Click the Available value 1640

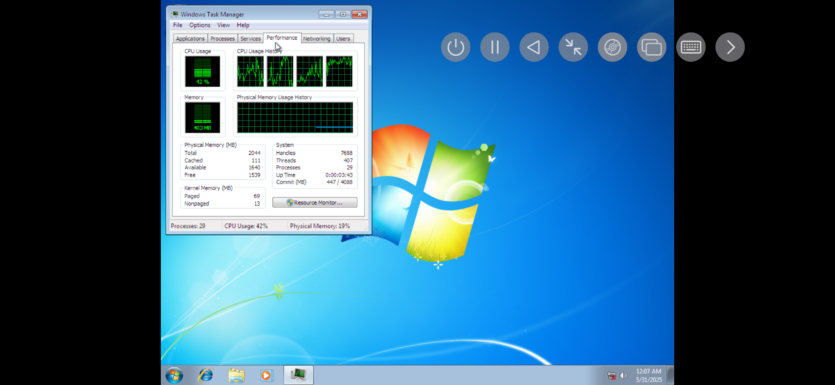coord(254,168)
